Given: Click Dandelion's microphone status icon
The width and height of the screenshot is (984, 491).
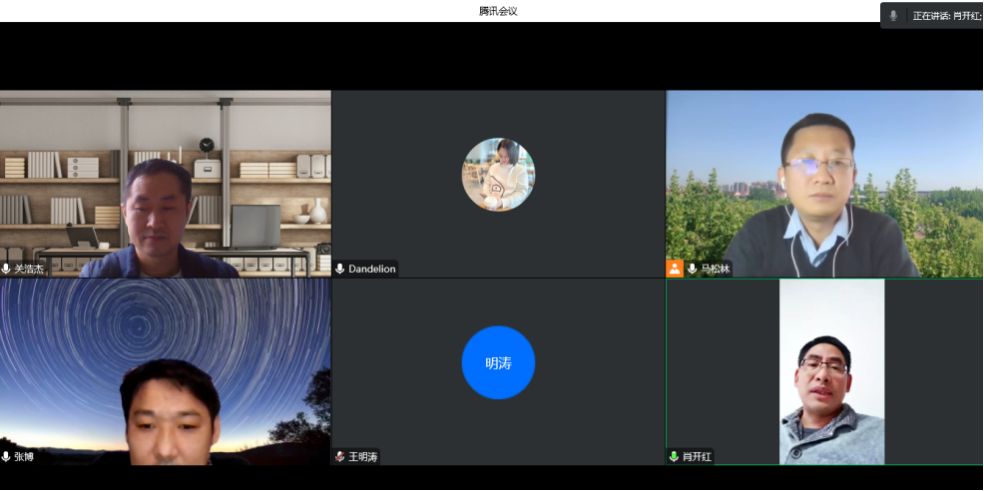Looking at the screenshot, I should coord(340,269).
